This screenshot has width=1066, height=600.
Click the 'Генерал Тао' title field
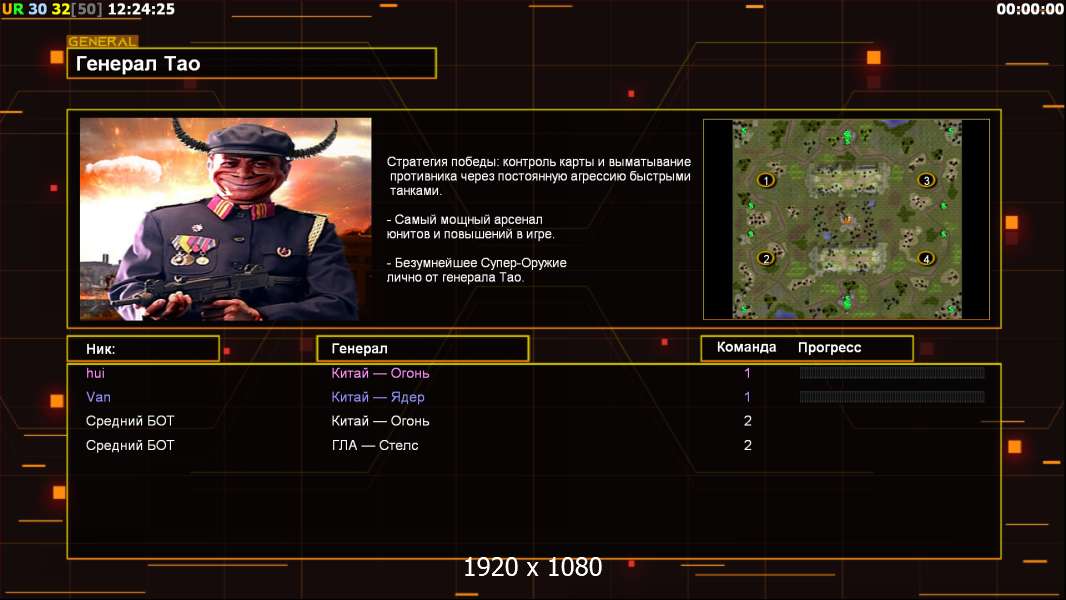(252, 63)
